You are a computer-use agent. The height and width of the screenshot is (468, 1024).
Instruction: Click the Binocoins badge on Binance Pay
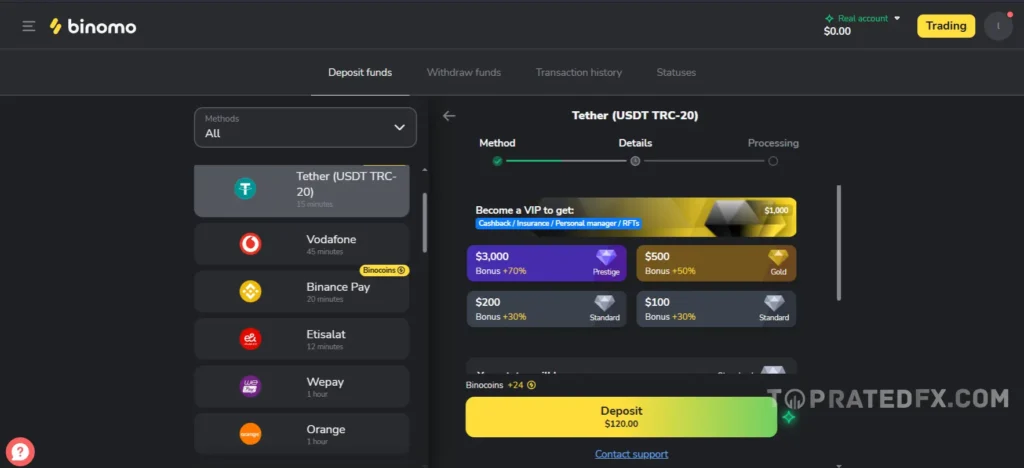pos(384,270)
